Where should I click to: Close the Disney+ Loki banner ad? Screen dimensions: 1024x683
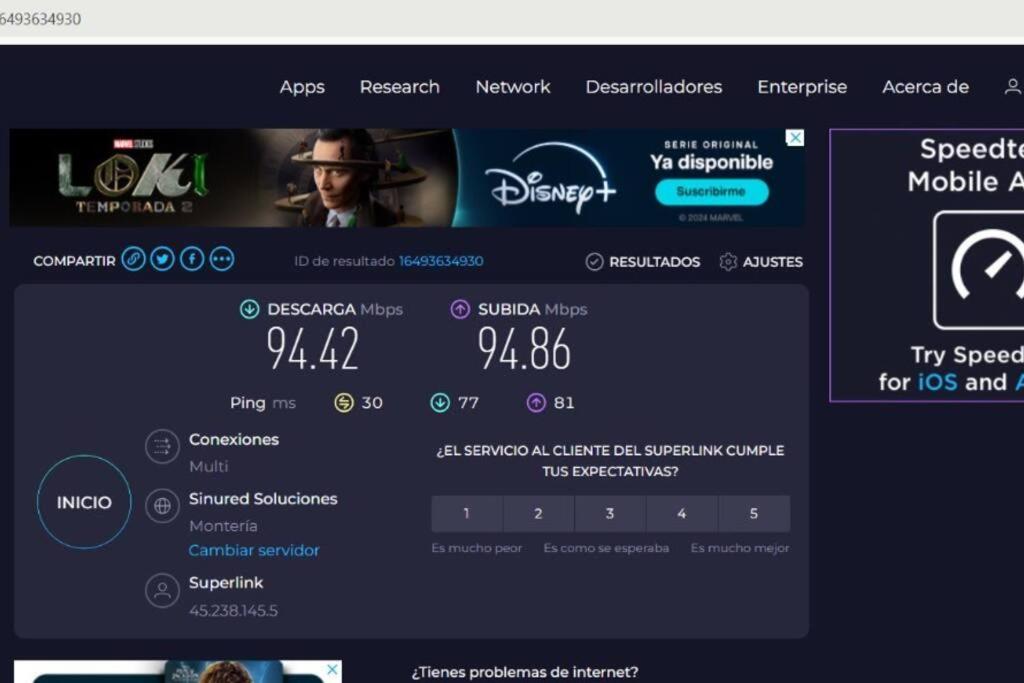pyautogui.click(x=795, y=138)
